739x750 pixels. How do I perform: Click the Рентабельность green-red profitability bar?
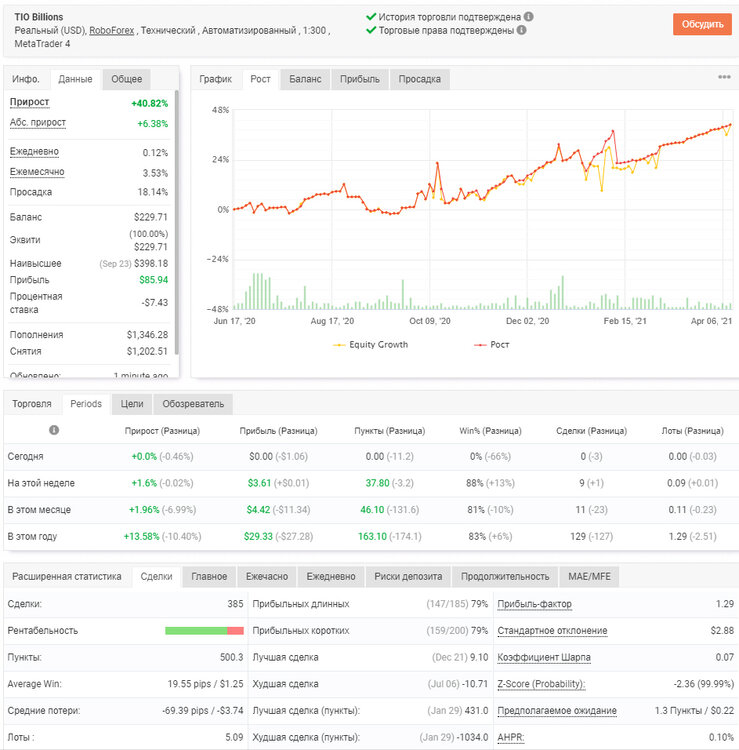pos(204,631)
